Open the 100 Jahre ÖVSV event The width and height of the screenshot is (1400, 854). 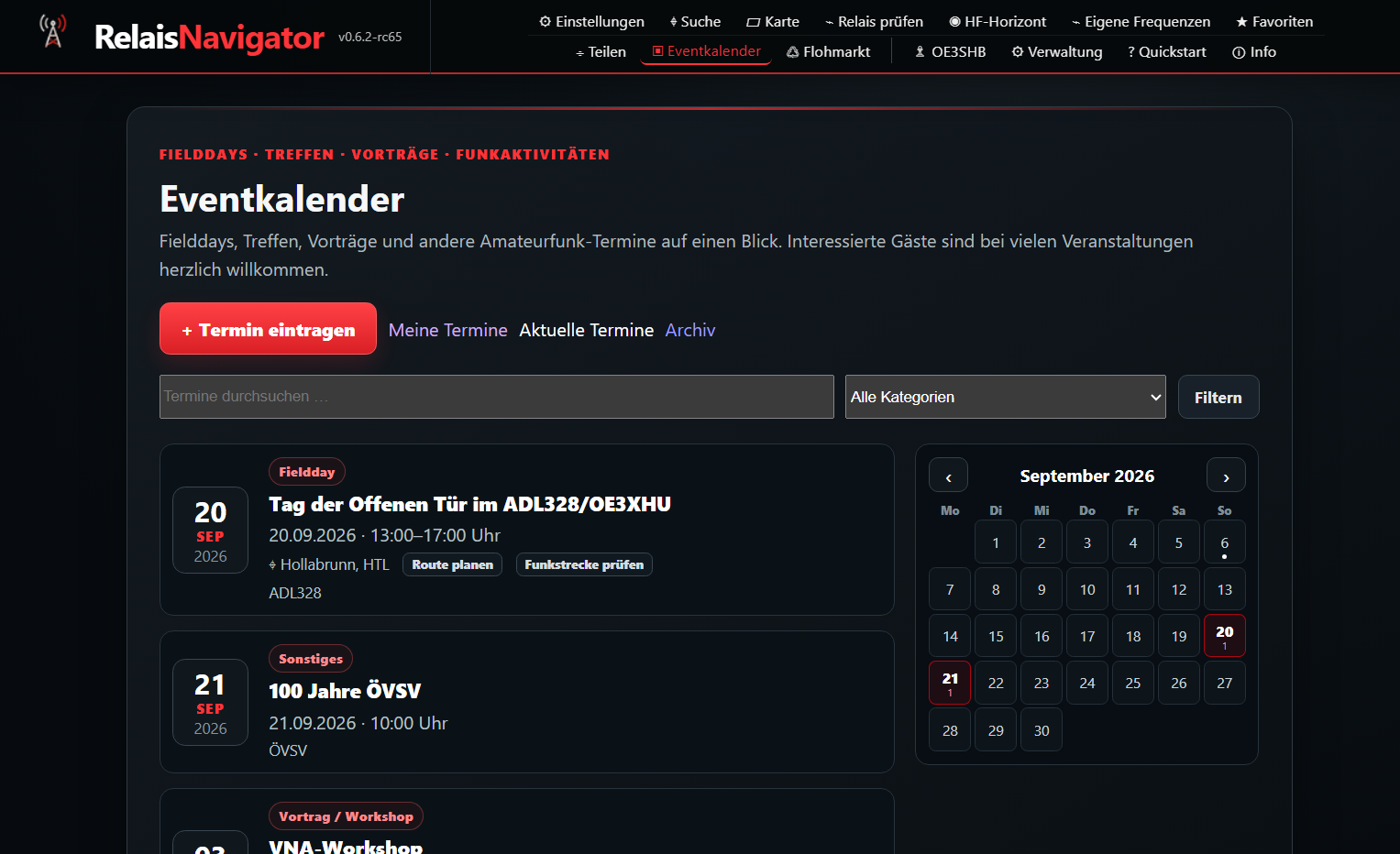coord(345,691)
